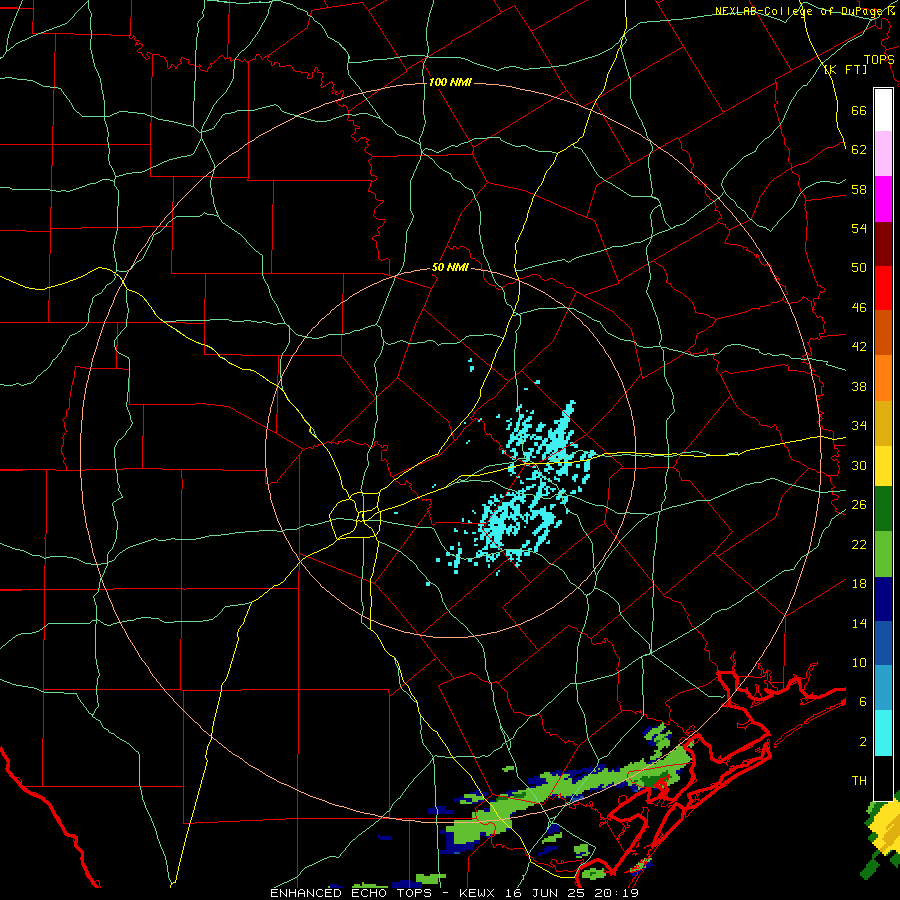Click the TH legend scale label
This screenshot has height=900, width=900.
(x=859, y=781)
